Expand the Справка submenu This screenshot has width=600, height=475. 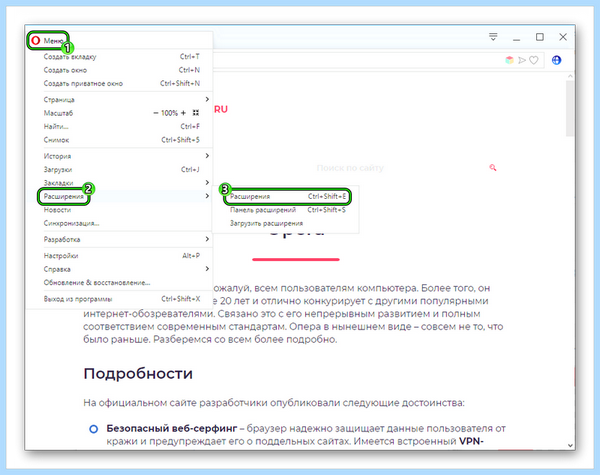coord(121,269)
